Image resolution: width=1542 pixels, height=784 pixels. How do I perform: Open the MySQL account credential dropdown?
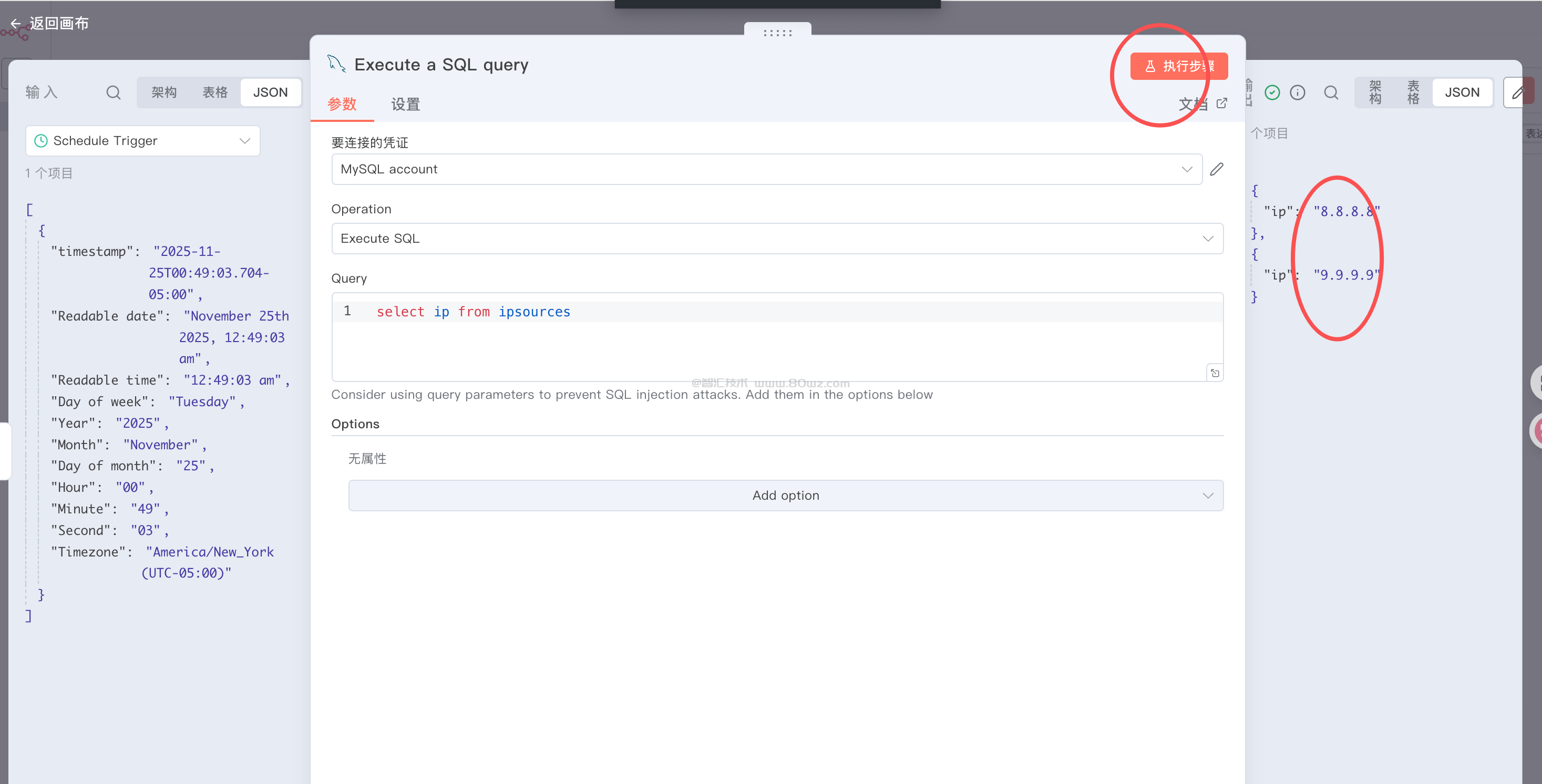[x=766, y=169]
